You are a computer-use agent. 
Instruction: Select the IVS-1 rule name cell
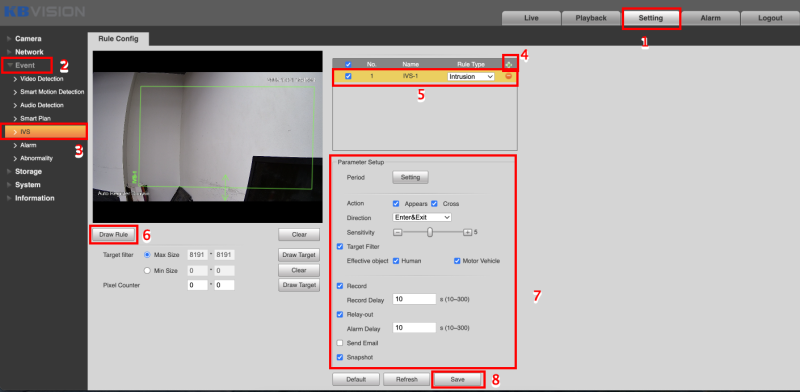410,76
